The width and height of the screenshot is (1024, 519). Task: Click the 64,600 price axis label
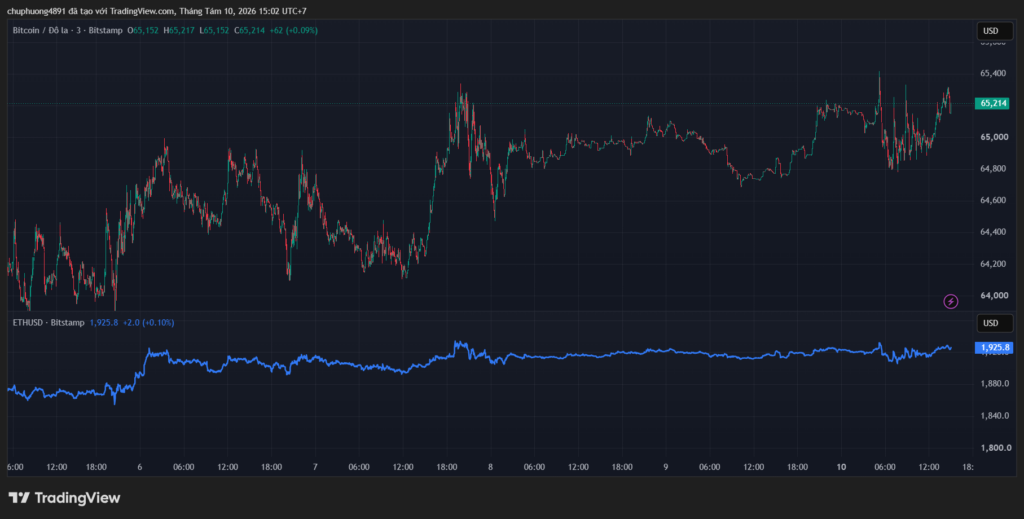993,200
